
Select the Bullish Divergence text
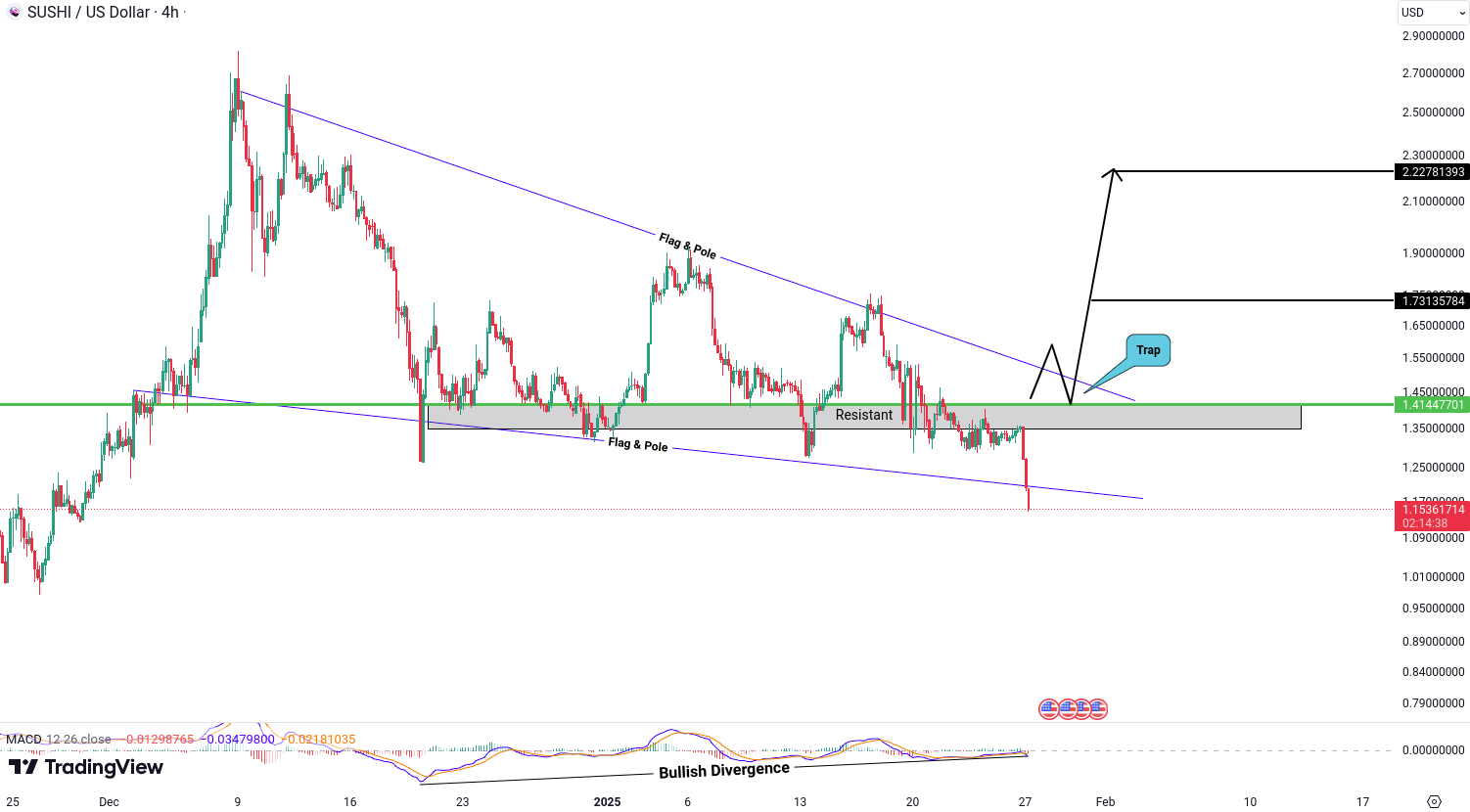(x=724, y=770)
